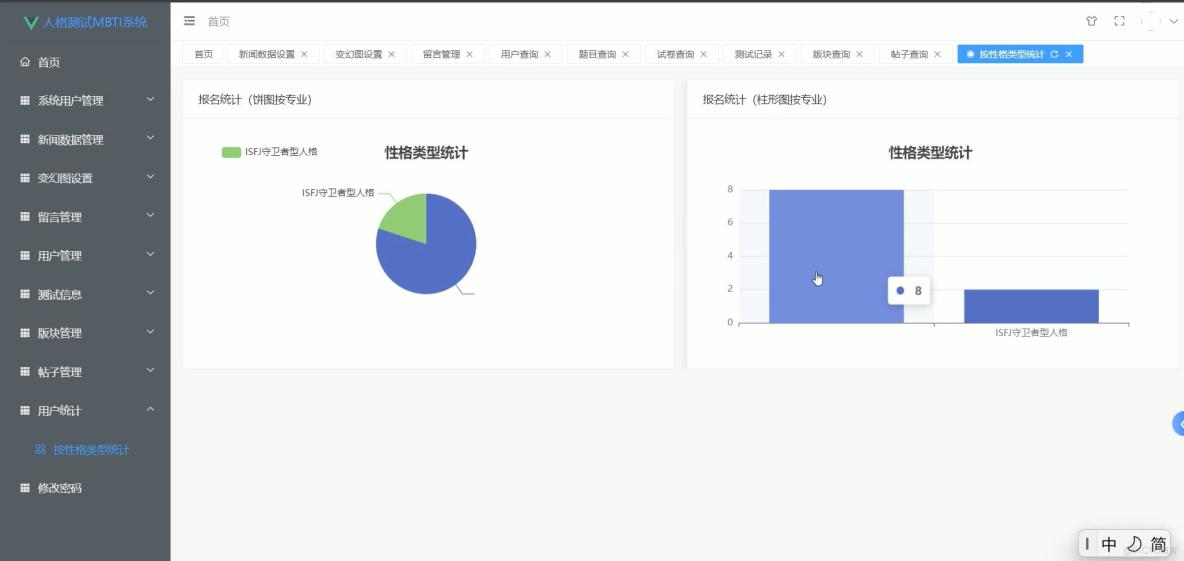Click the moon icon in IME bar
Viewport: 1184px width, 561px height.
pyautogui.click(x=1134, y=544)
